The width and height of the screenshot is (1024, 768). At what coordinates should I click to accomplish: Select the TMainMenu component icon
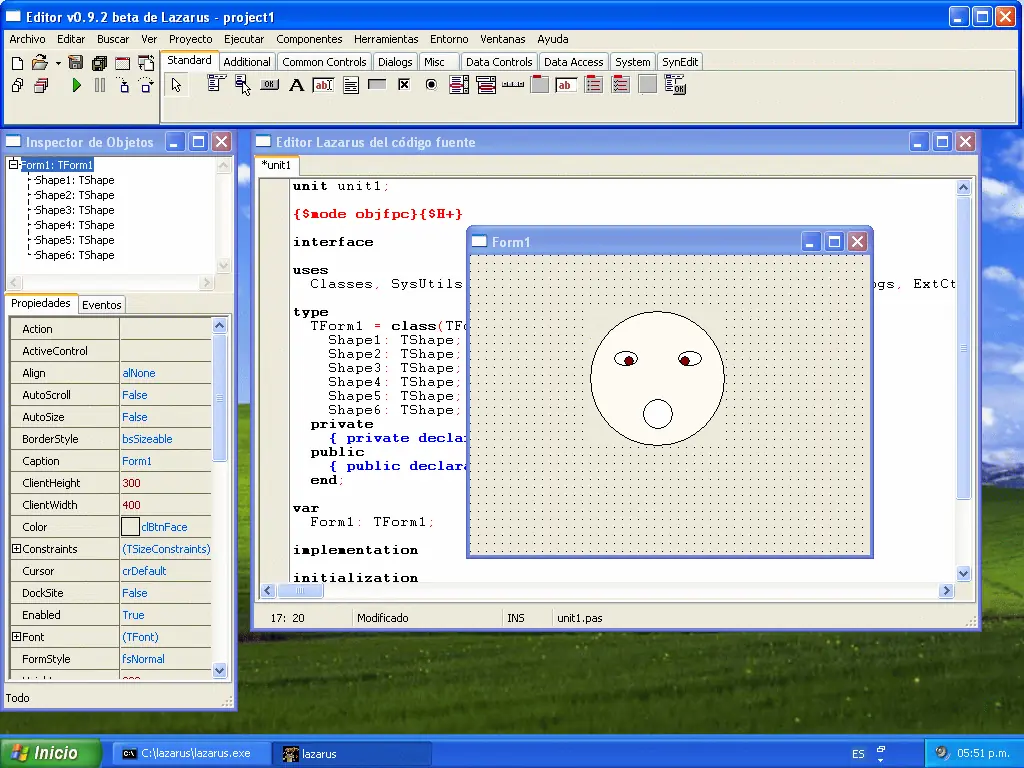(x=215, y=85)
